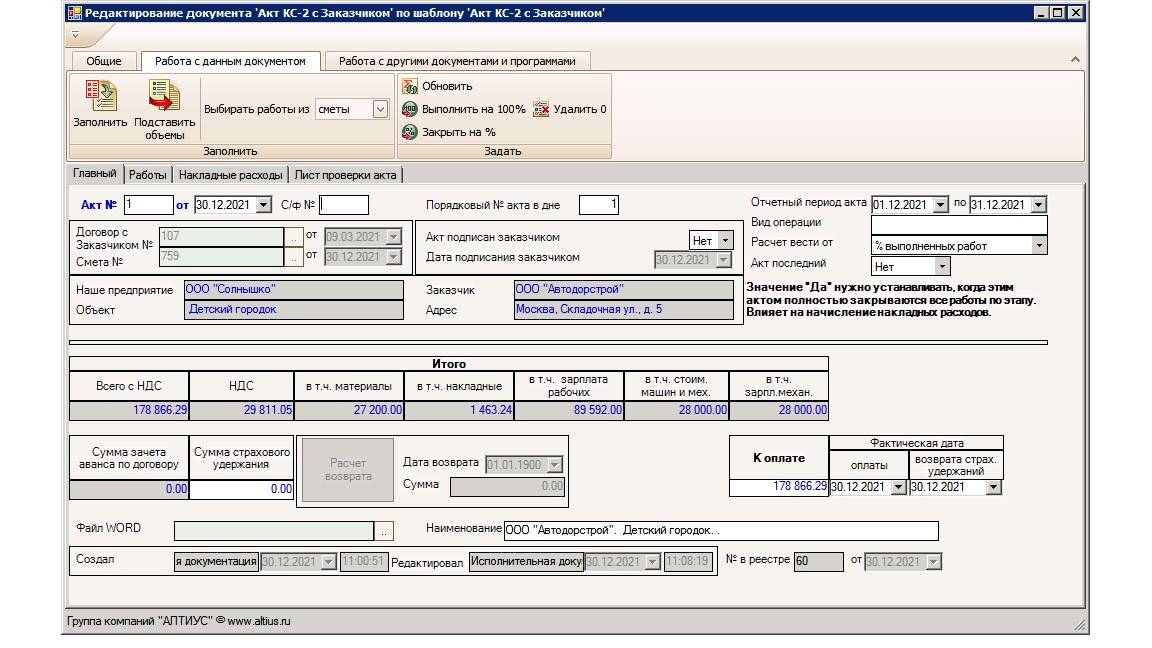Open Лист проверки акта tab
The image size is (1152, 648).
[346, 175]
